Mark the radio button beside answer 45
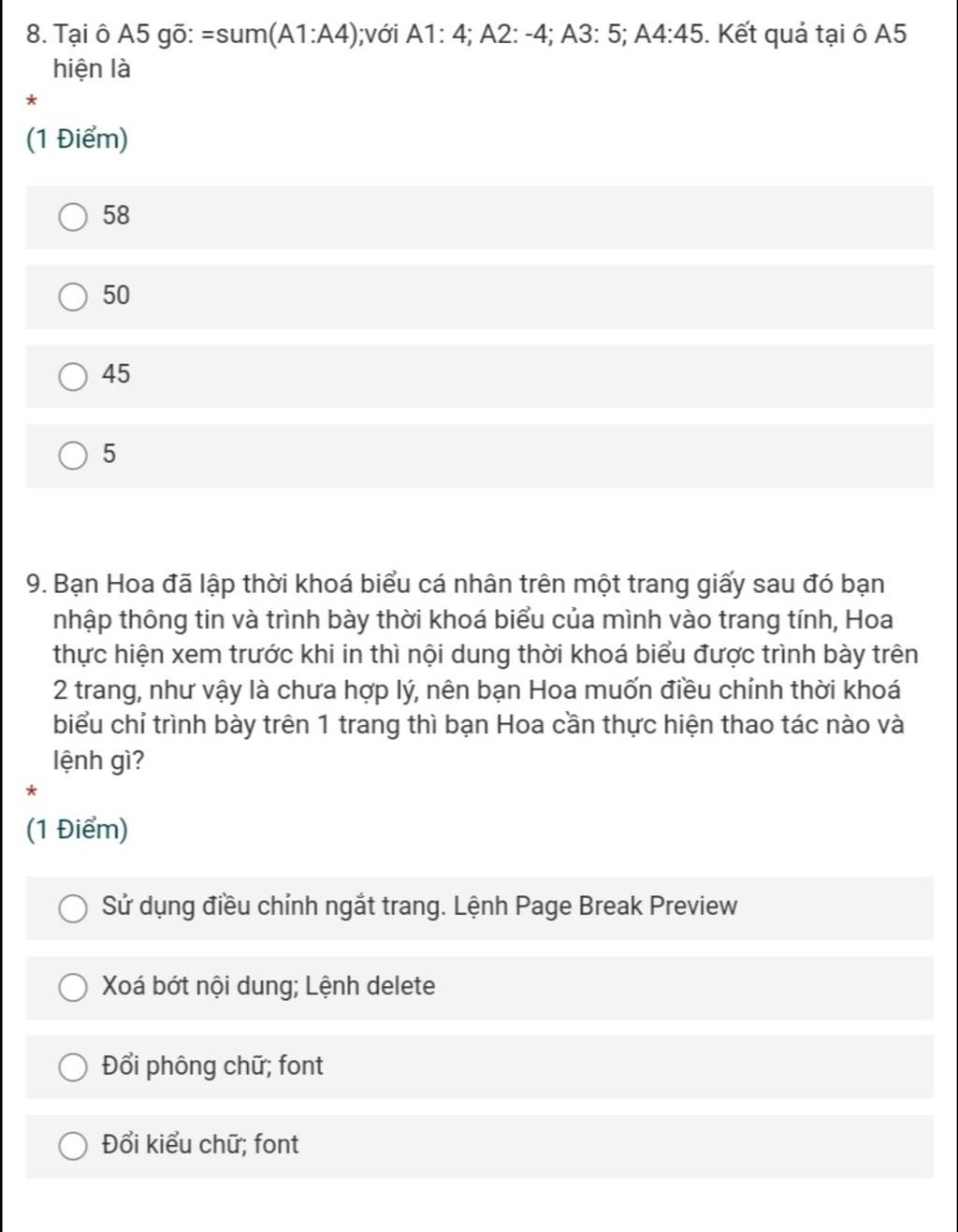The width and height of the screenshot is (958, 1232). coord(73,376)
